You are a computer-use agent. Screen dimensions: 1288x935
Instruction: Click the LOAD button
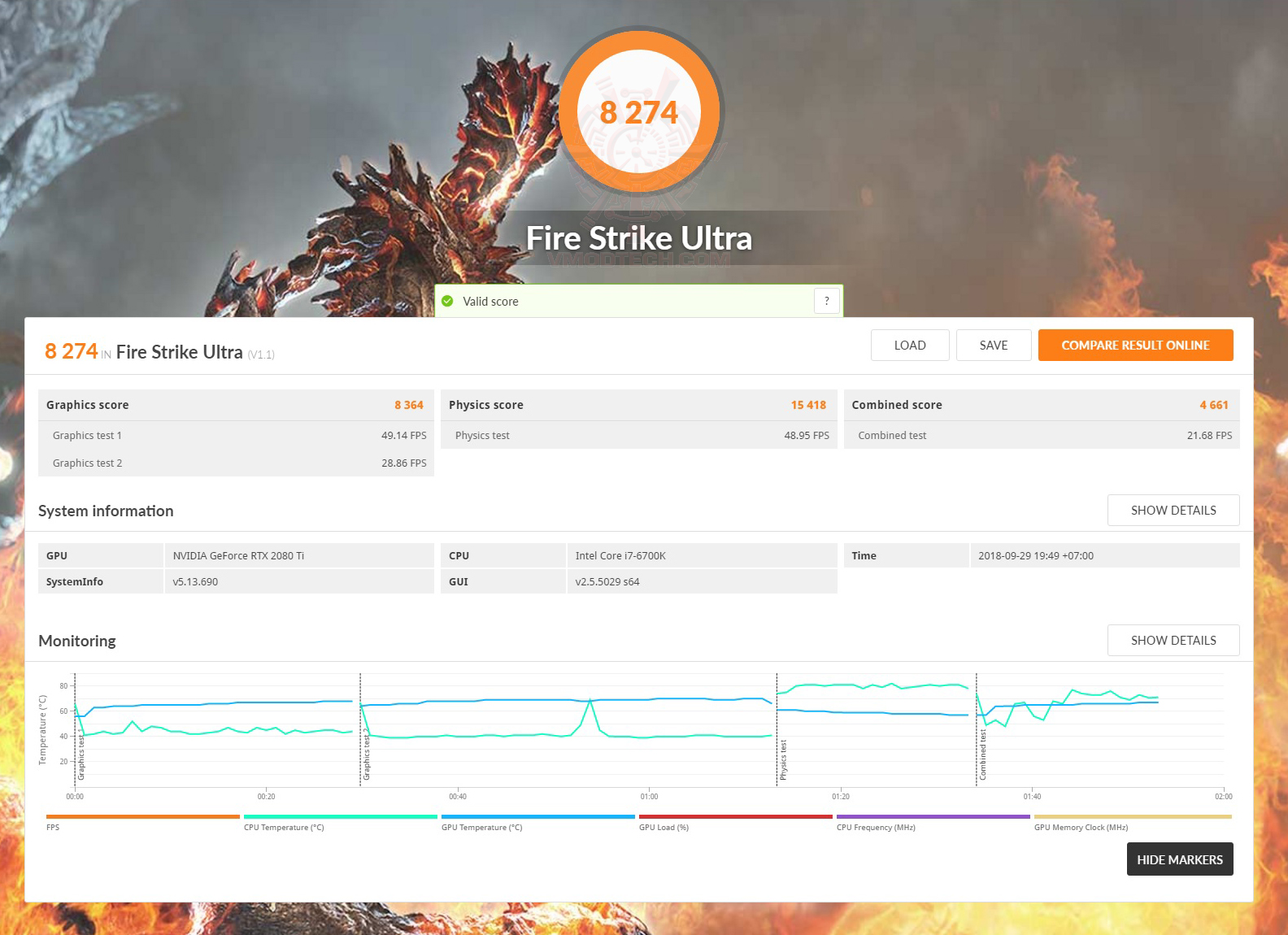coord(910,345)
